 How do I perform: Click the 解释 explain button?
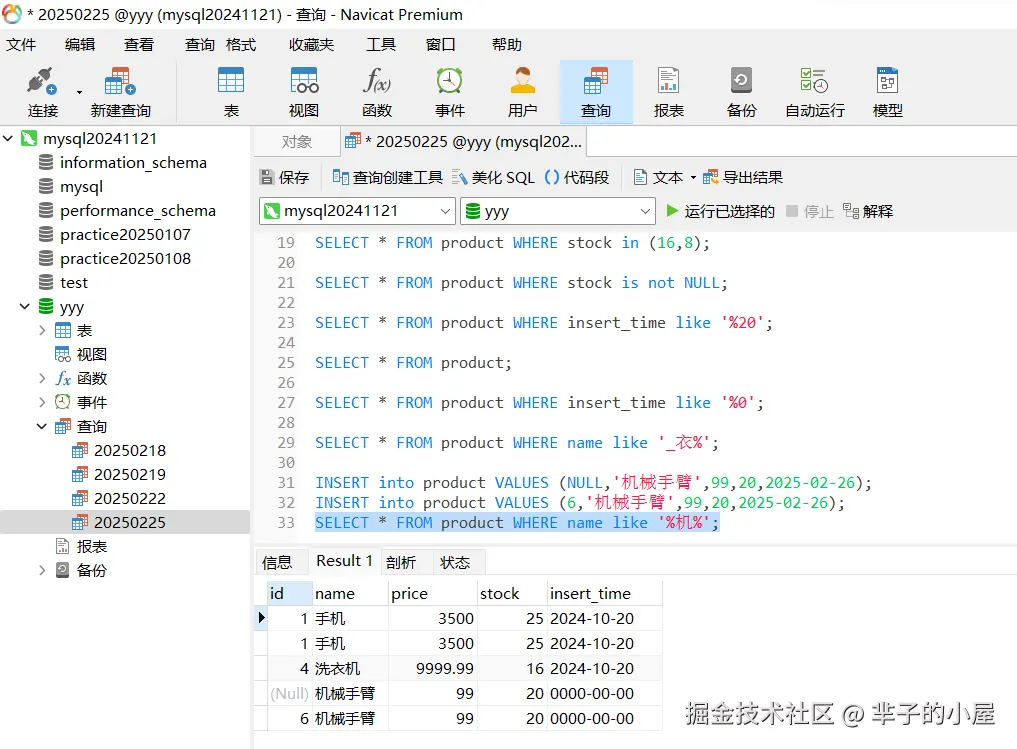click(868, 211)
